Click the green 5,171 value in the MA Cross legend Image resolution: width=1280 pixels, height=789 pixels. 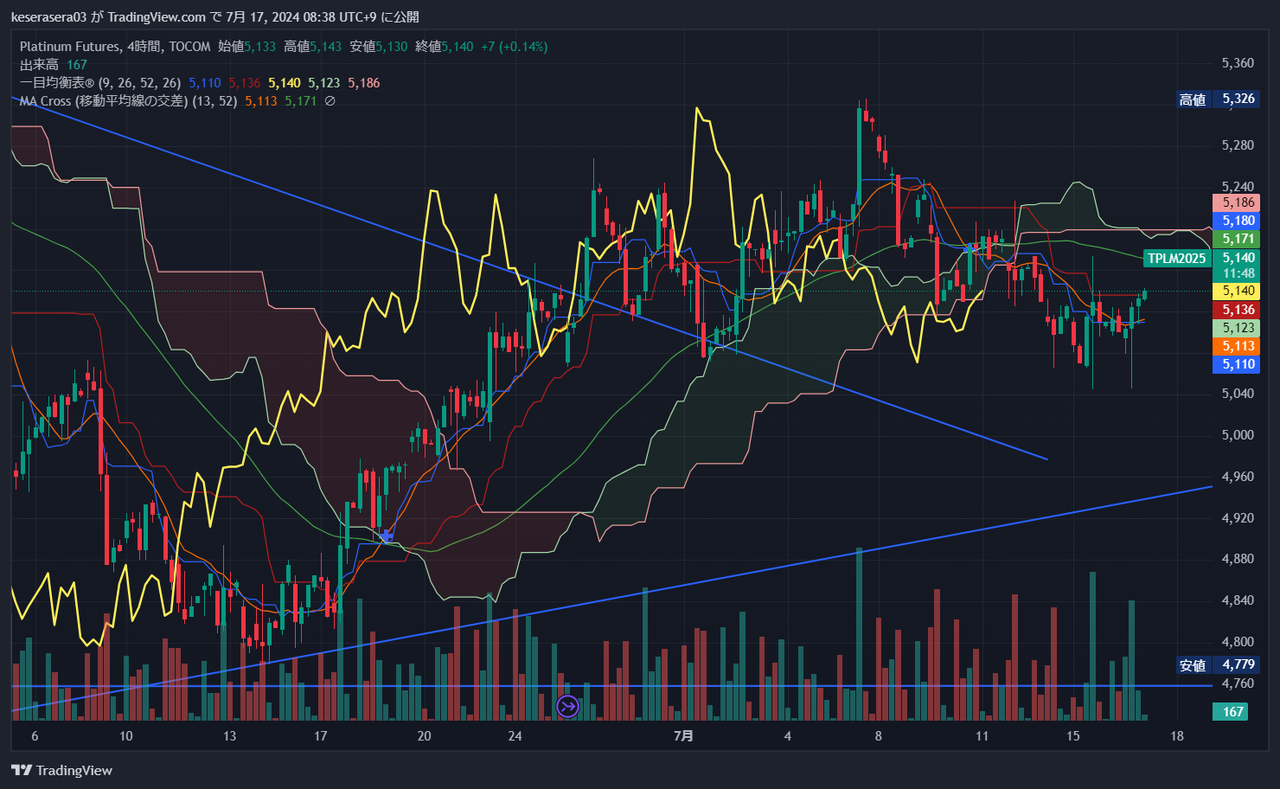301,101
